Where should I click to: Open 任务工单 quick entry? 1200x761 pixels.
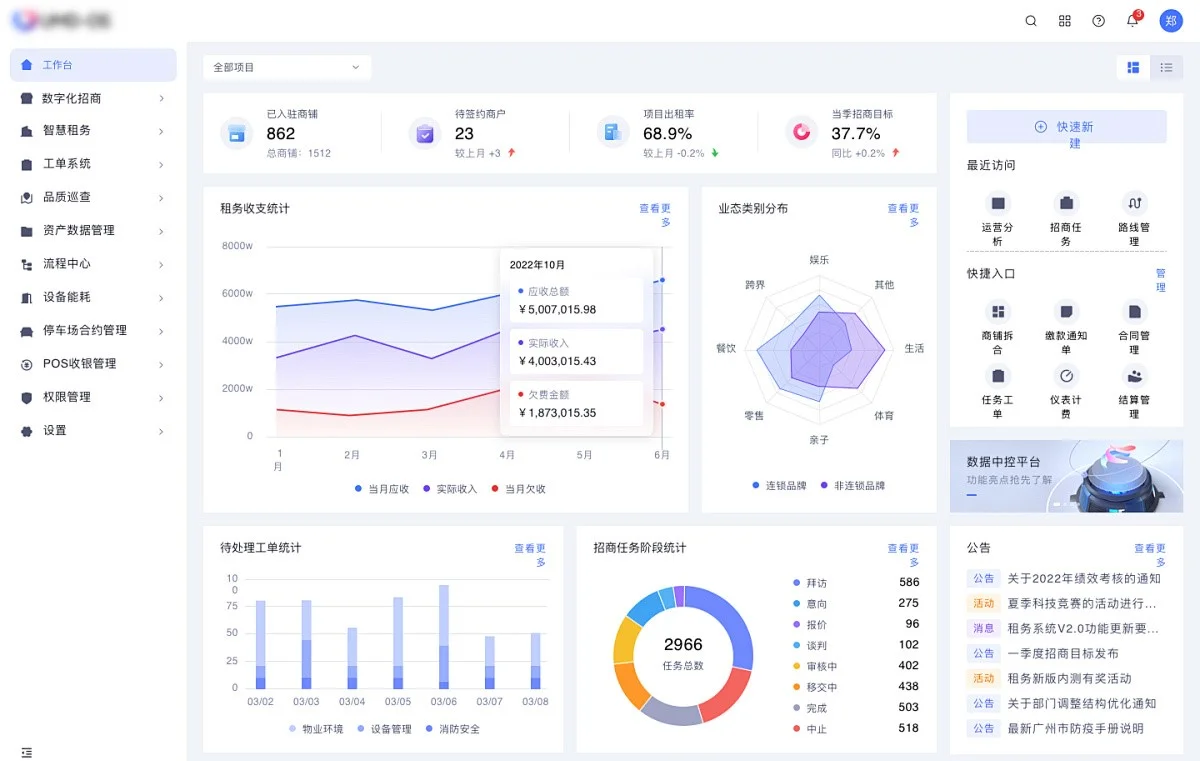tap(998, 392)
